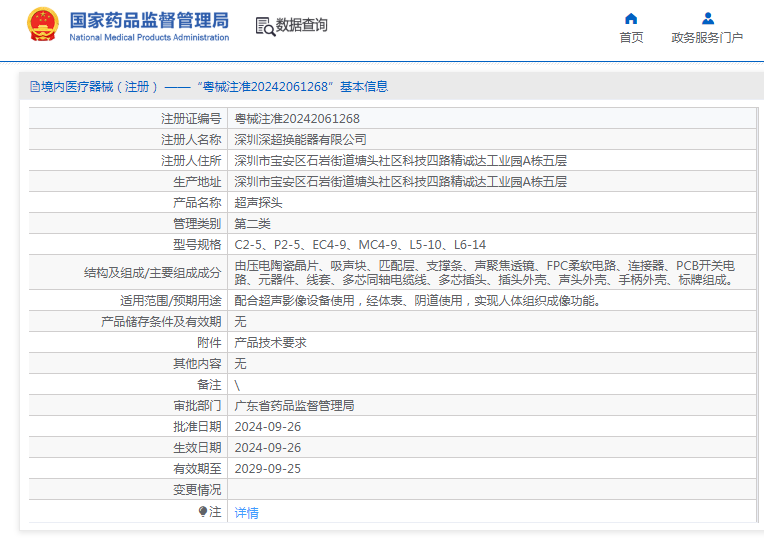Click 注册人住所 address value

[401, 161]
